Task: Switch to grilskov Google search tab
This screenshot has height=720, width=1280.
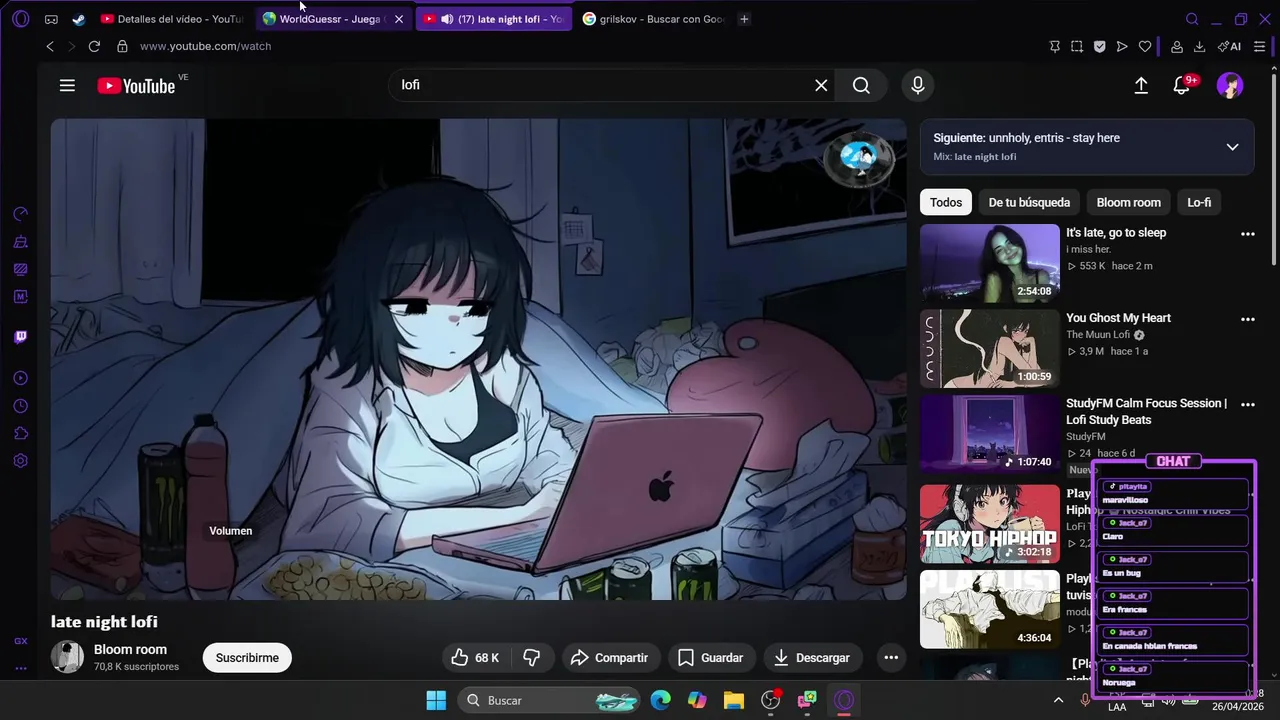Action: [653, 19]
